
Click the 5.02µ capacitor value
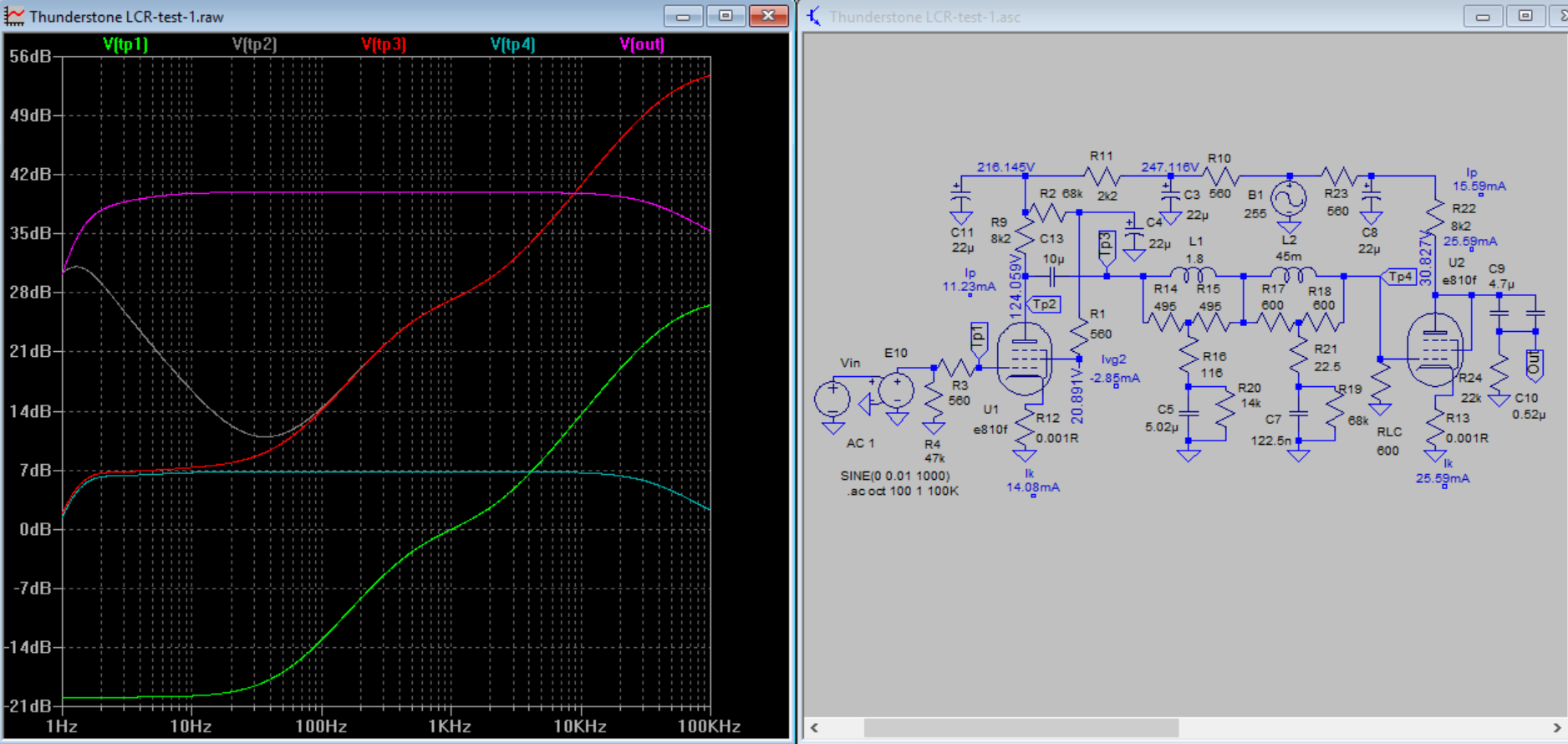click(1162, 427)
